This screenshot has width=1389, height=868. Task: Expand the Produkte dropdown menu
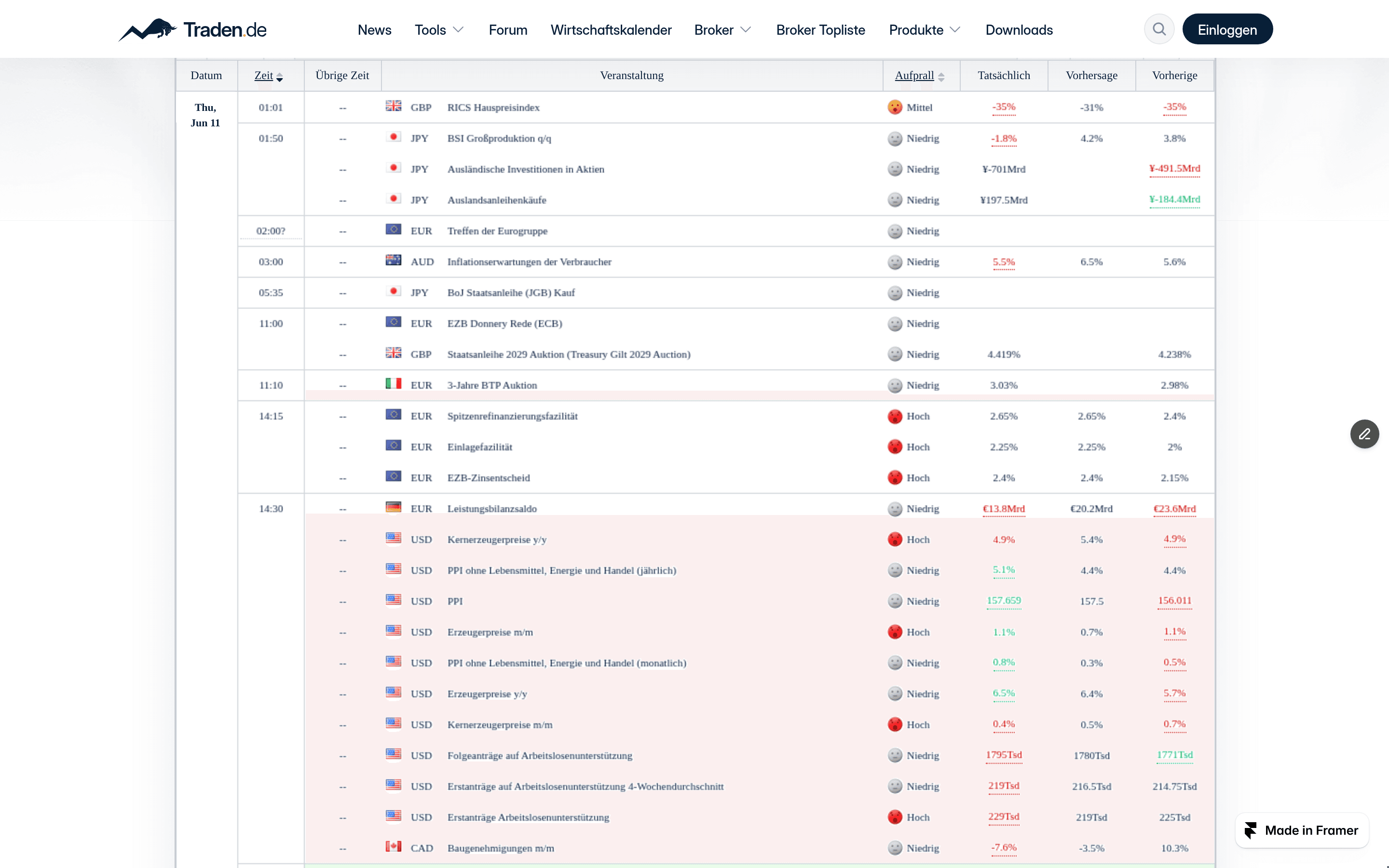(924, 30)
